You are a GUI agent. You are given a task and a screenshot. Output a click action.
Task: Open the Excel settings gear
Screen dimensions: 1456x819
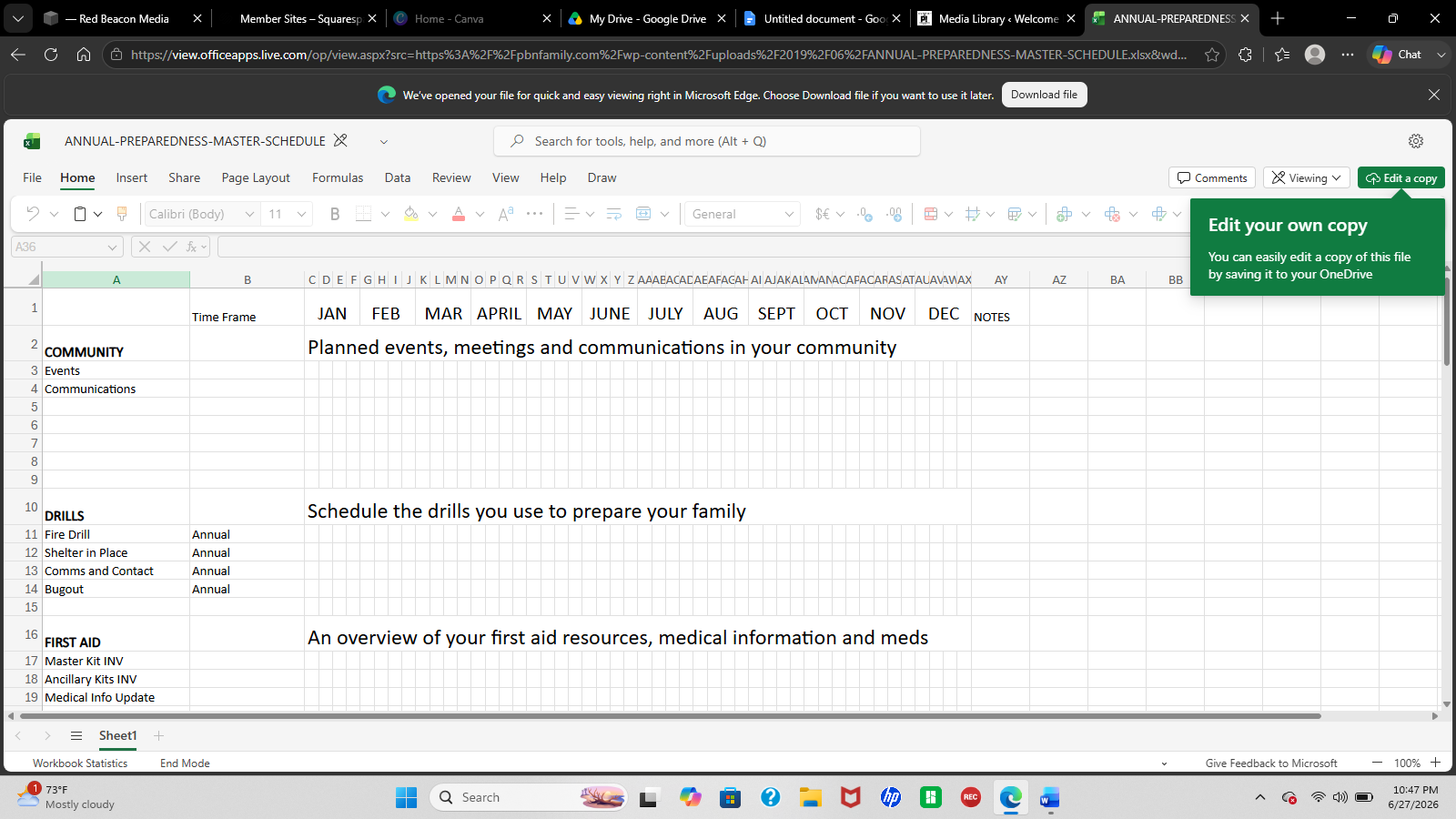(x=1416, y=141)
